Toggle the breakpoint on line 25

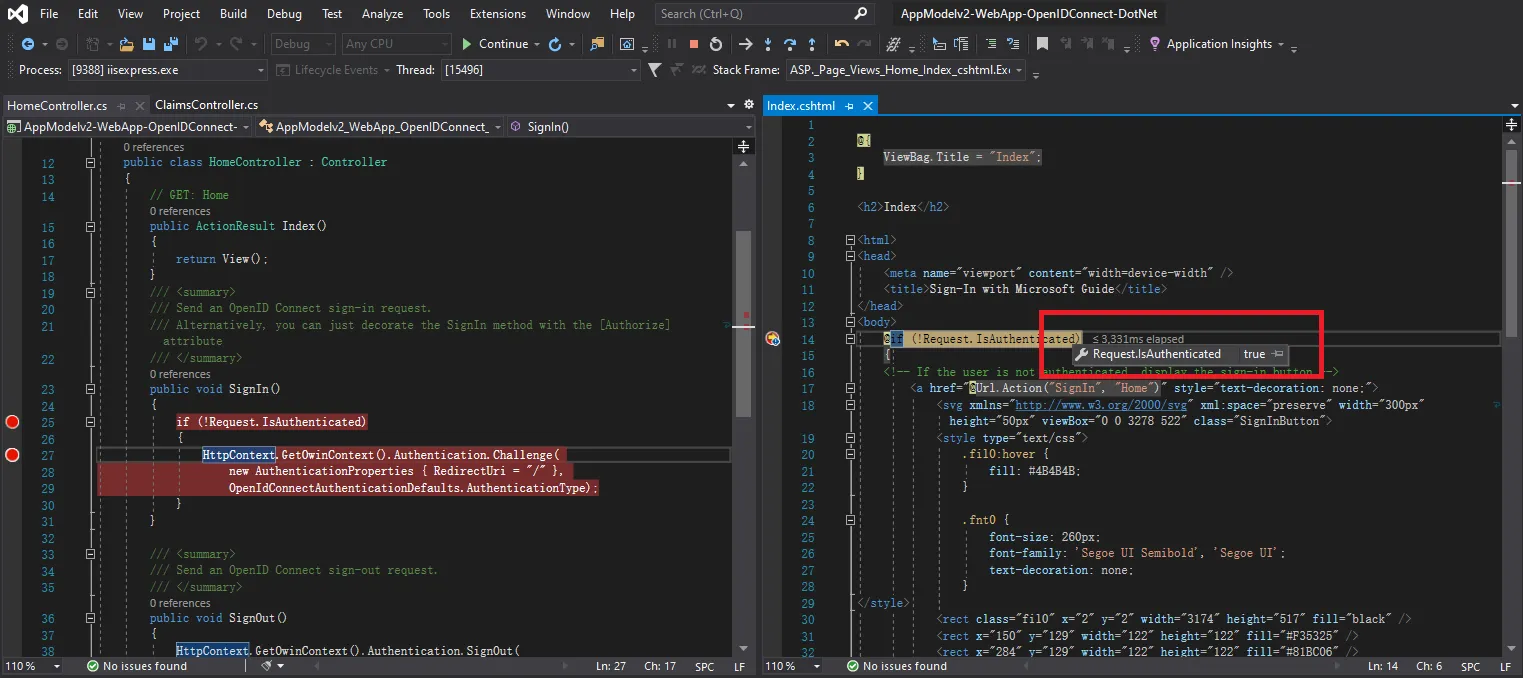coord(12,422)
